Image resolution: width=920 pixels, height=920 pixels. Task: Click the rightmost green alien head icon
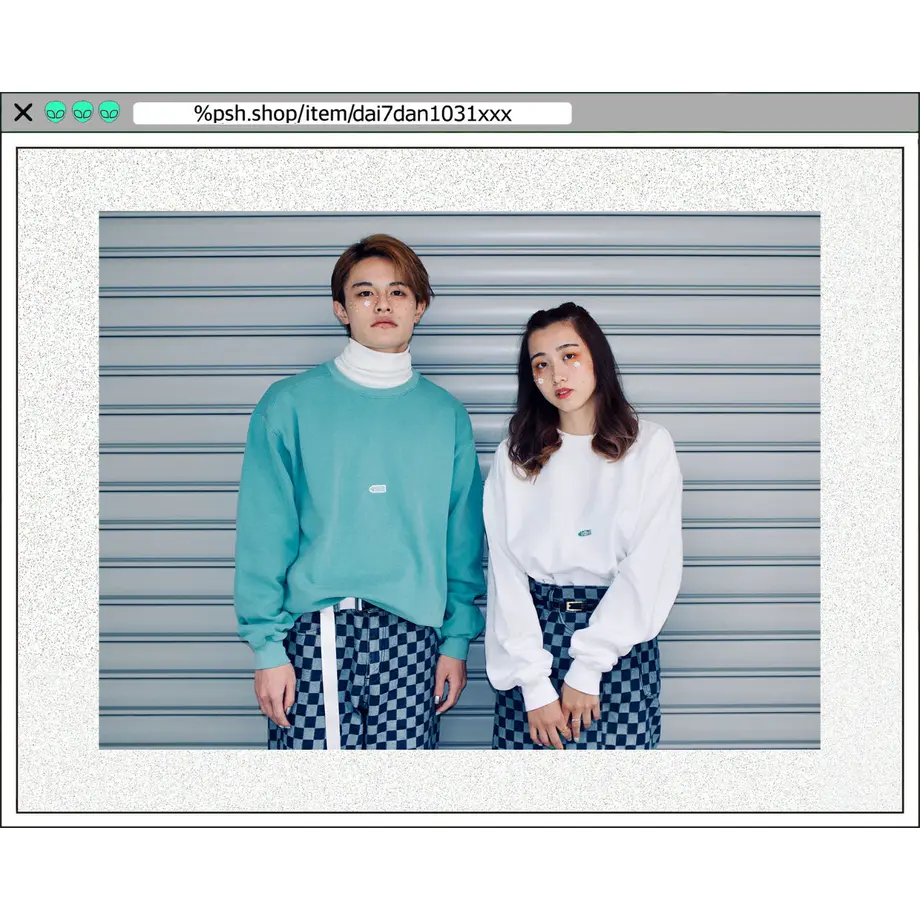(109, 111)
